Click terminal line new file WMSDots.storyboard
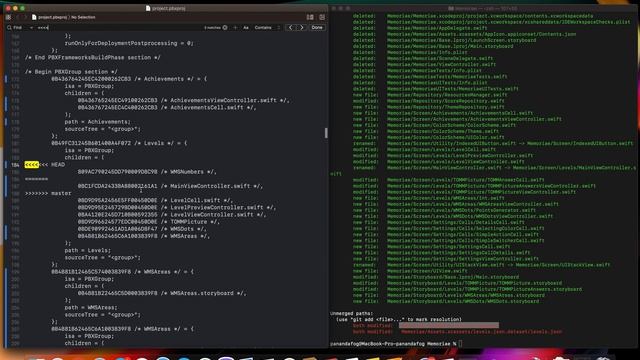Image resolution: width=640 pixels, height=360 pixels. pos(446,301)
